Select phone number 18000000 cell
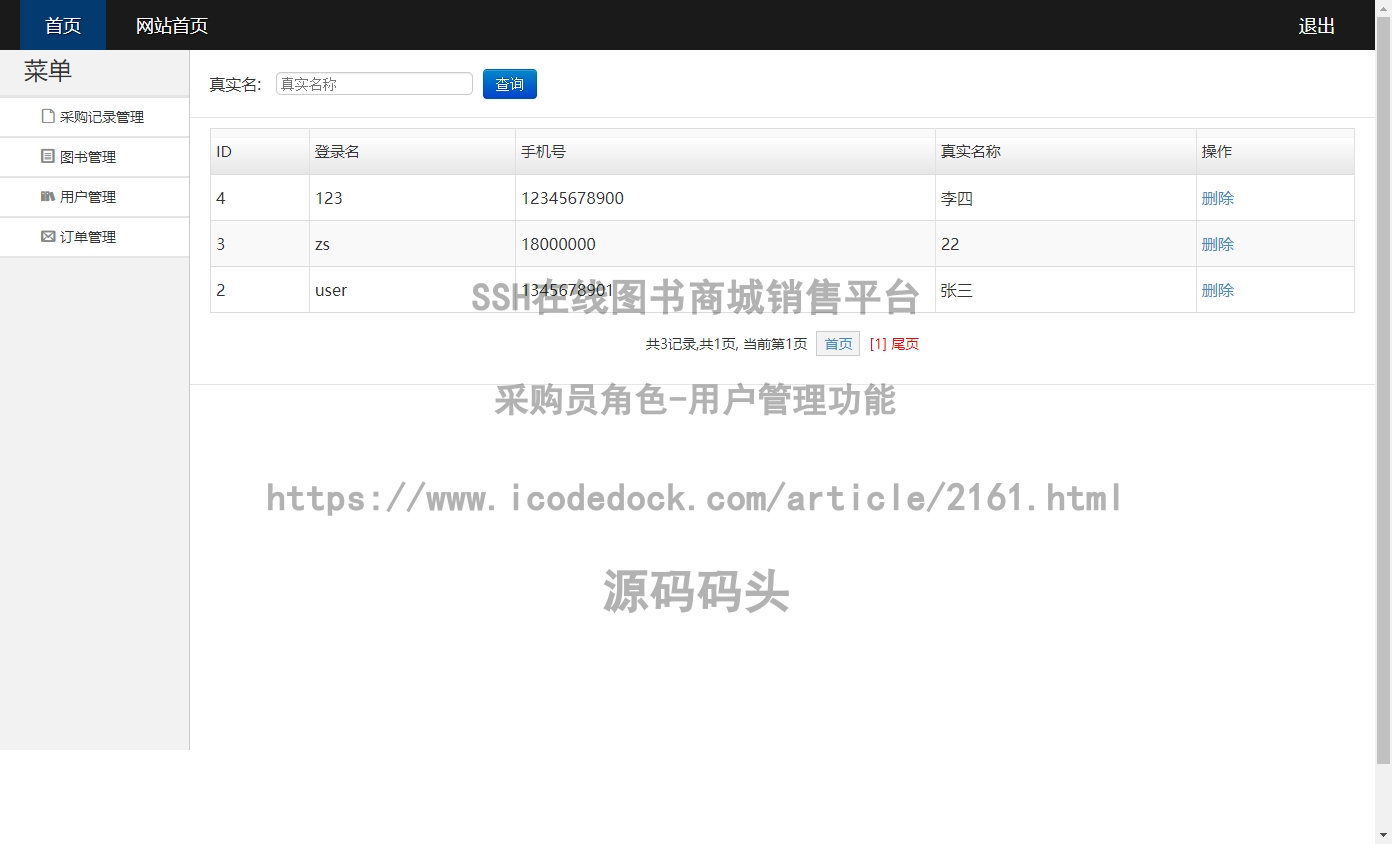This screenshot has width=1392, height=844. 725,244
